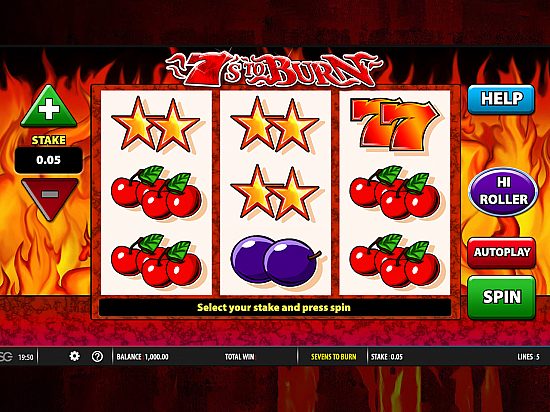This screenshot has height=412, width=550.
Task: Open the settings gear icon
Action: click(74, 357)
